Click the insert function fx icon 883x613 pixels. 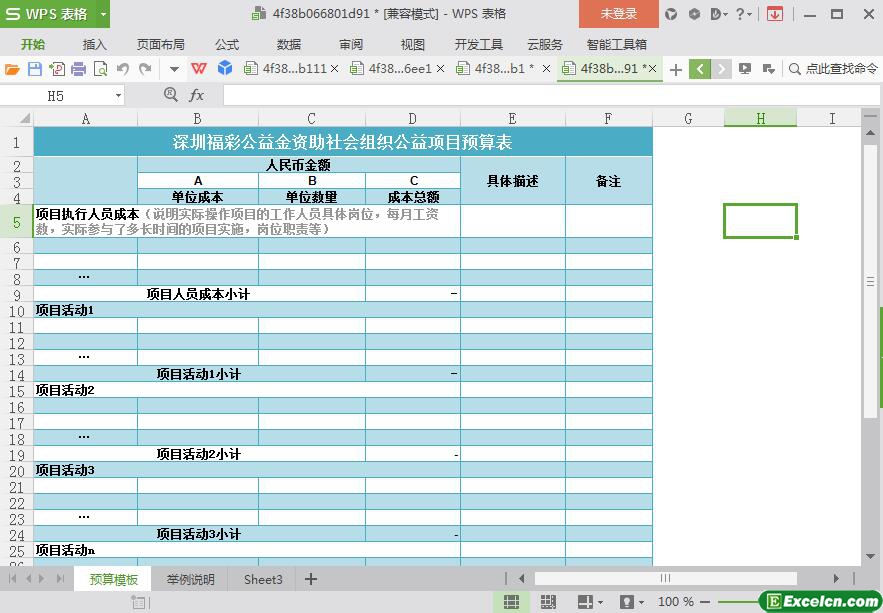[197, 95]
